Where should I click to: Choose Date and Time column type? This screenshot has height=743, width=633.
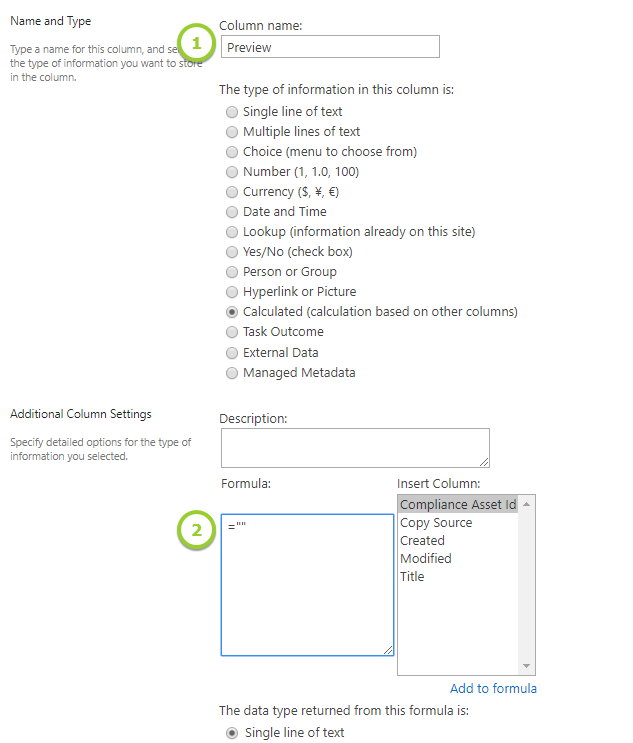point(232,212)
